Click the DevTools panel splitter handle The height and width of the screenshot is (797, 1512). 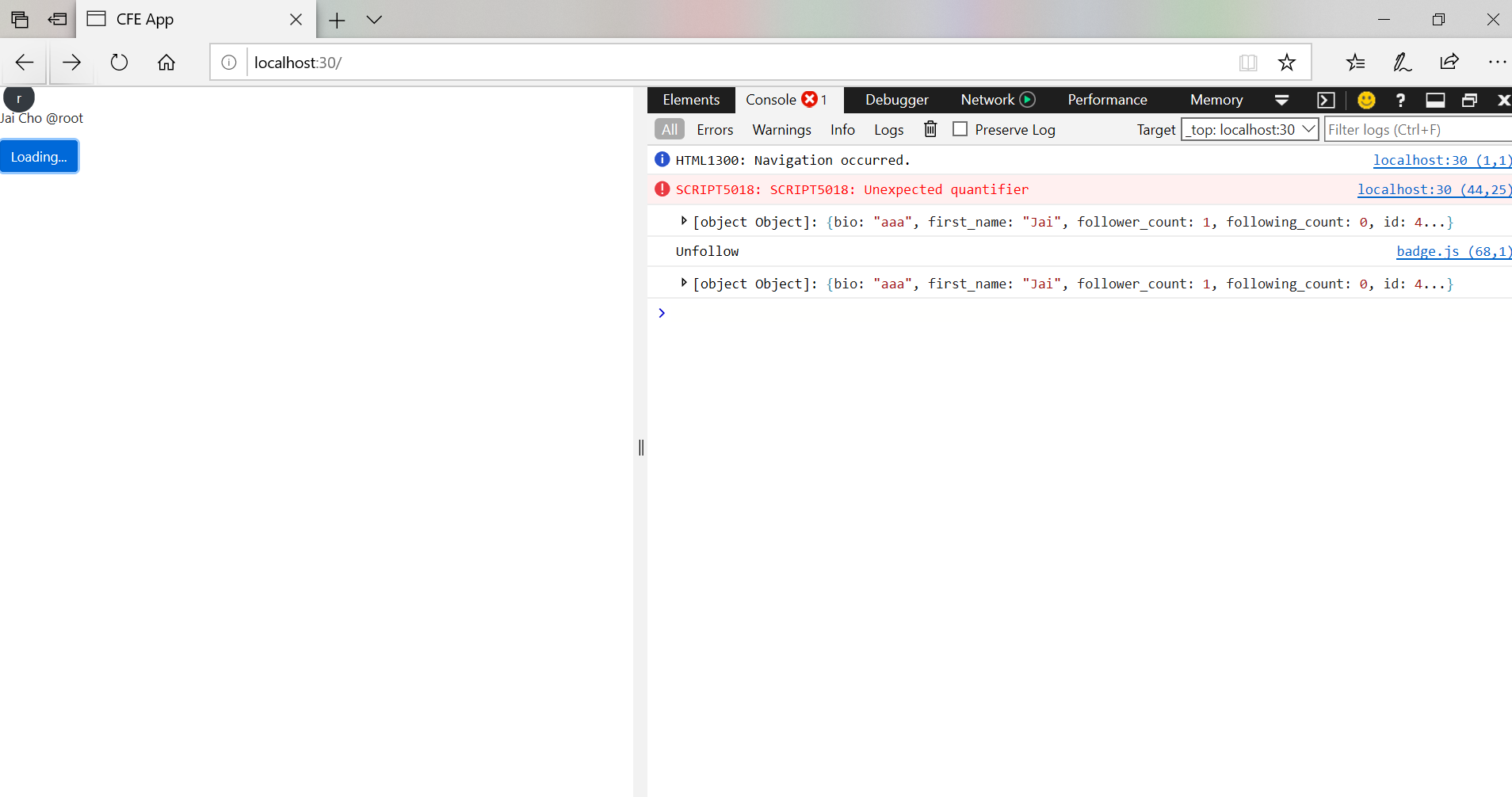click(641, 448)
